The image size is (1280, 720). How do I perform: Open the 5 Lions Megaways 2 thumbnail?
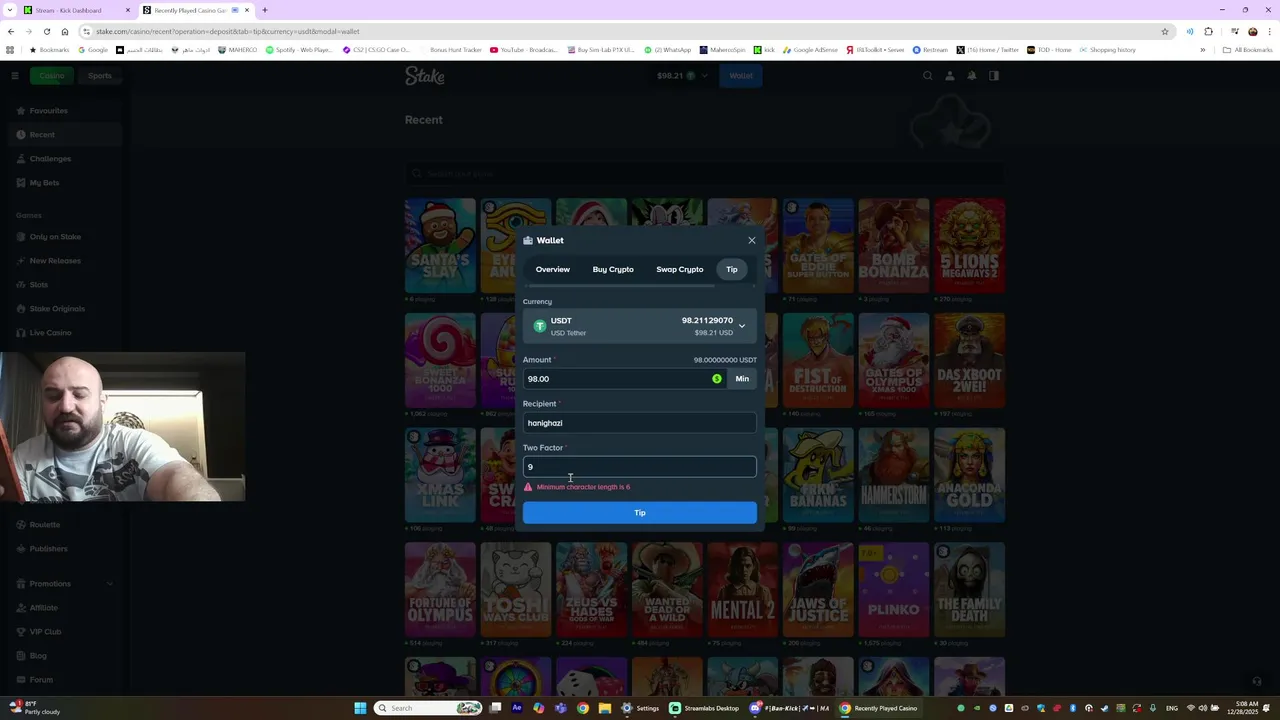pyautogui.click(x=970, y=246)
